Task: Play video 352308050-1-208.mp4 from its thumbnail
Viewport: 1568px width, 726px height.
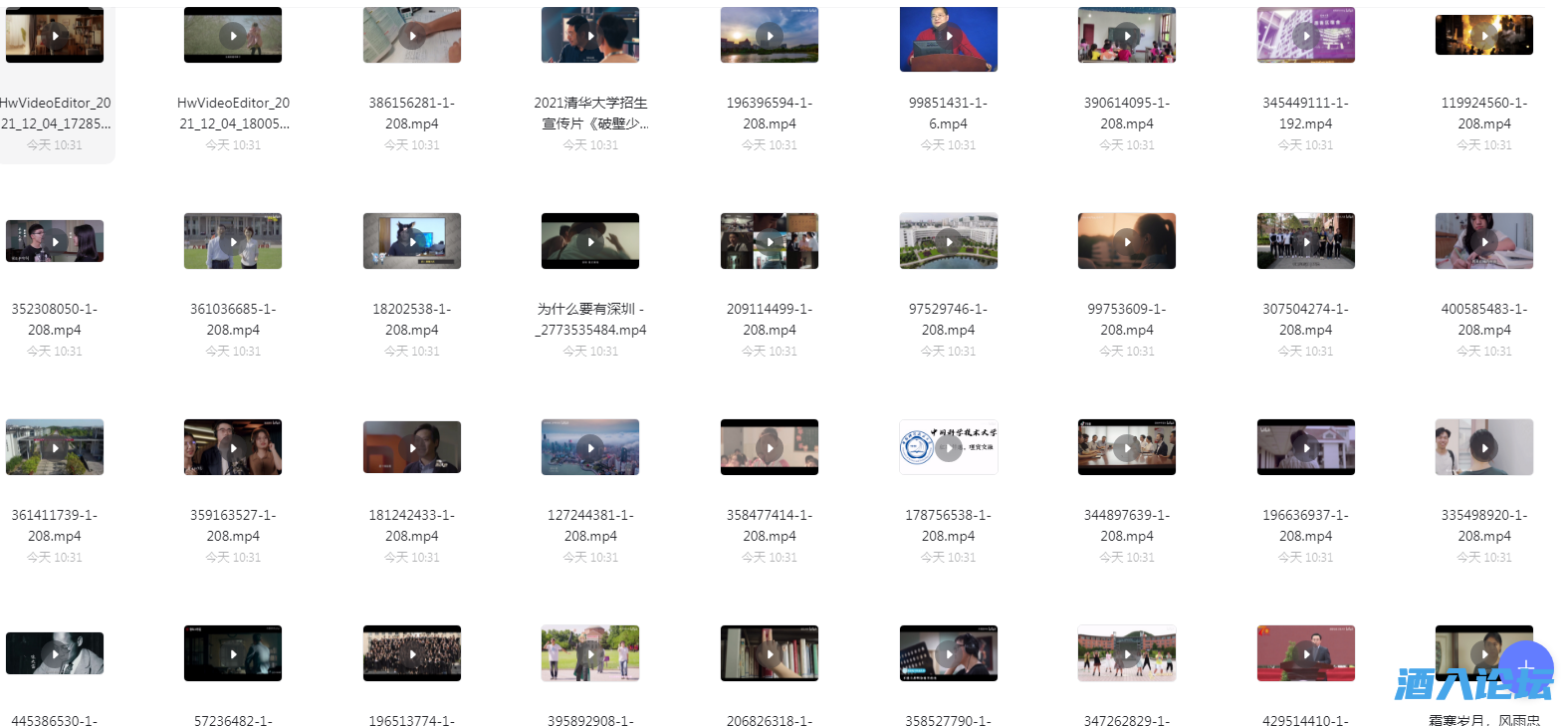Action: pos(55,241)
